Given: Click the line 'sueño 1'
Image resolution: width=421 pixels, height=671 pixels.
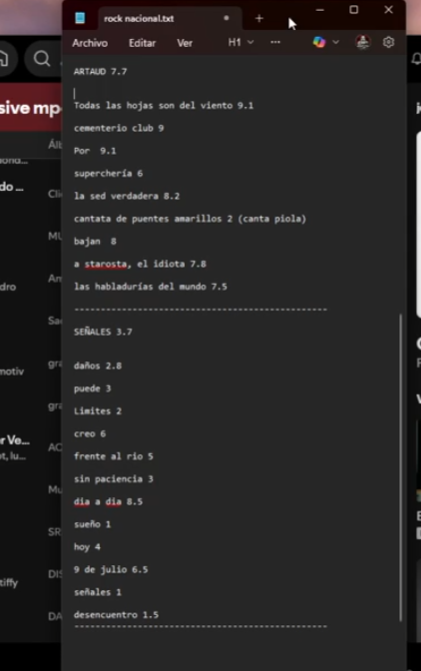Looking at the screenshot, I should click(x=92, y=524).
